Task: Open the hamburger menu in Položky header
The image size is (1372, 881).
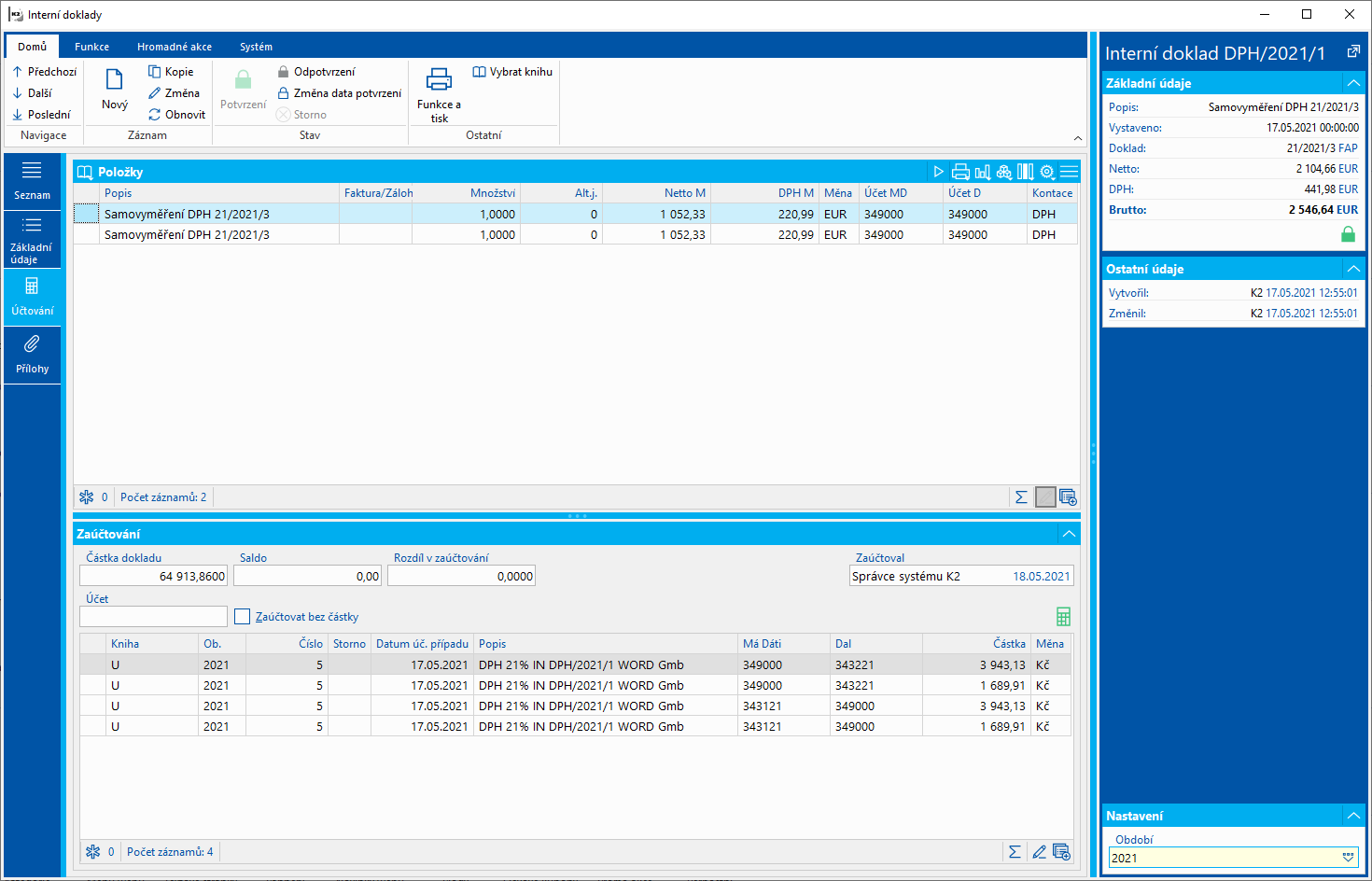Action: [x=1070, y=172]
